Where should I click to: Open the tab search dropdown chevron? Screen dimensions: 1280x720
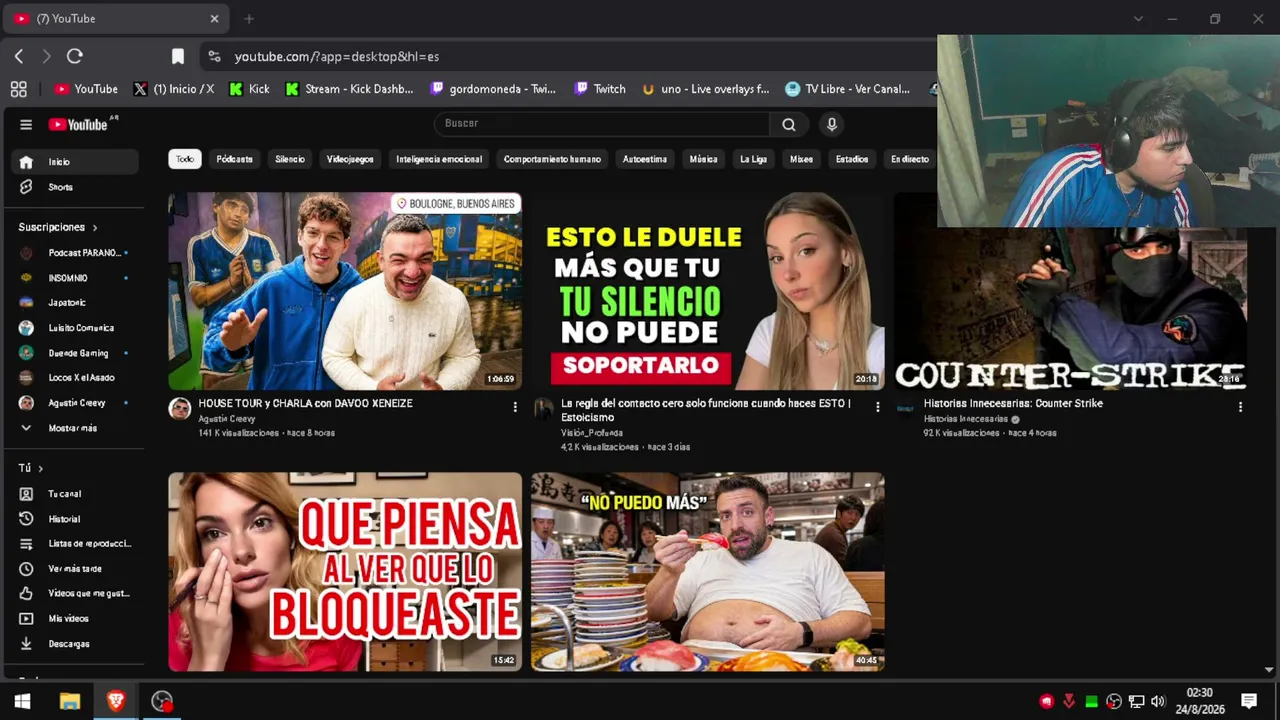pyautogui.click(x=1138, y=19)
